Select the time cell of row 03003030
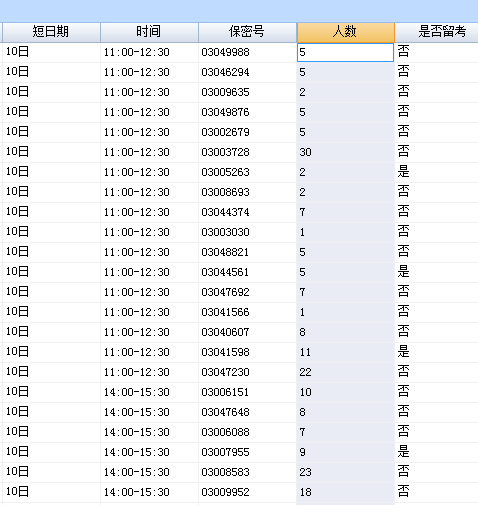This screenshot has height=505, width=478. click(x=149, y=232)
